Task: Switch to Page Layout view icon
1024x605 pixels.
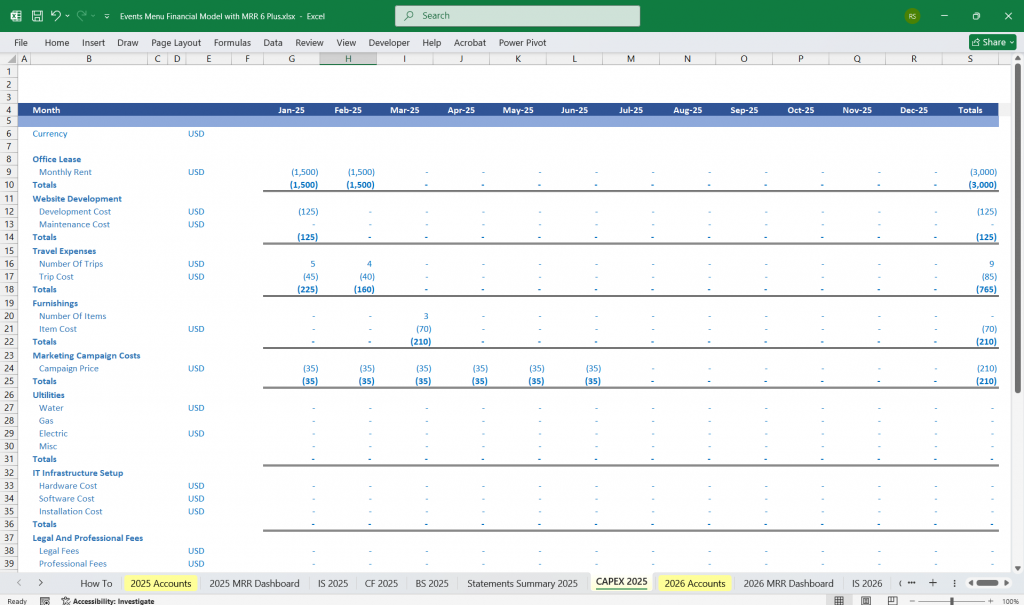Action: (x=865, y=598)
